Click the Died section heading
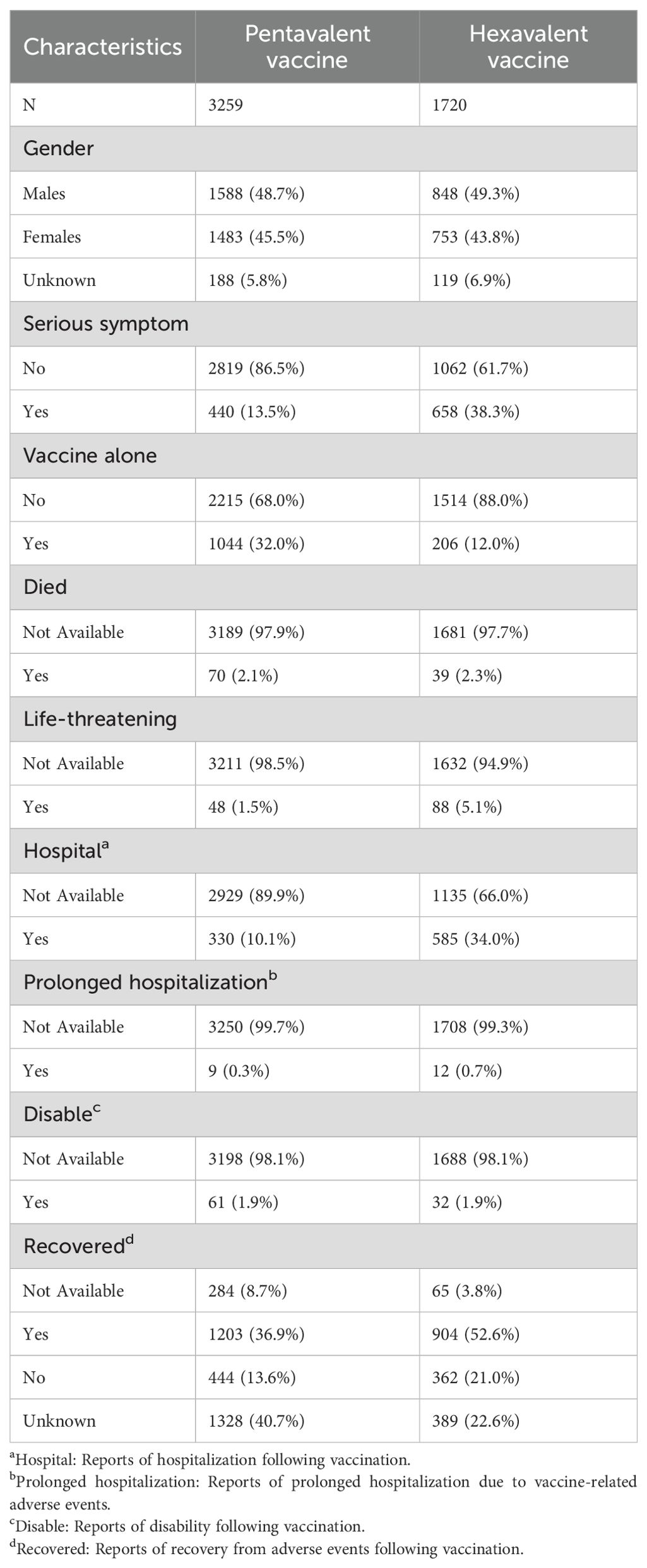Image resolution: width=647 pixels, height=1568 pixels. tap(45, 587)
